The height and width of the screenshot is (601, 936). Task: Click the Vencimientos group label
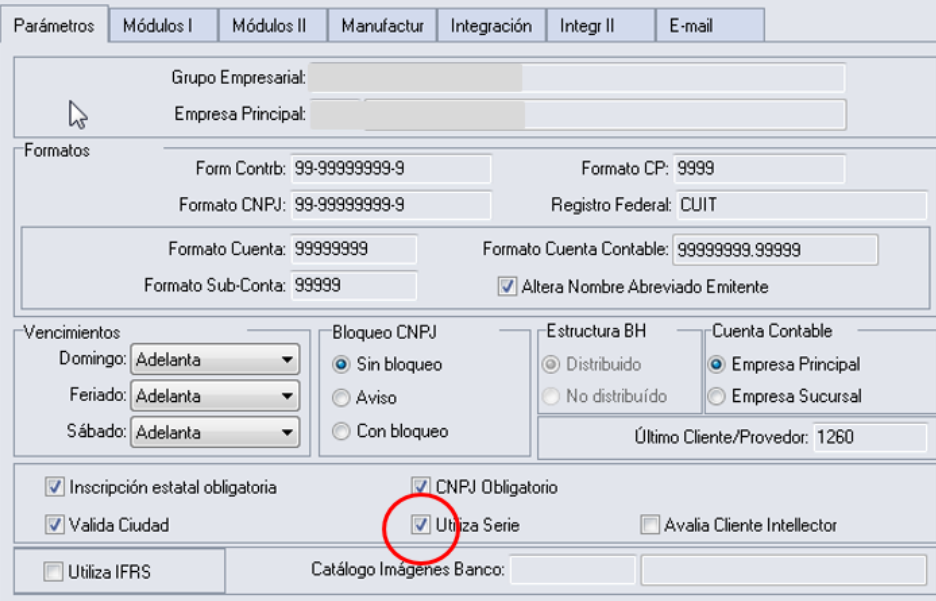point(72,332)
